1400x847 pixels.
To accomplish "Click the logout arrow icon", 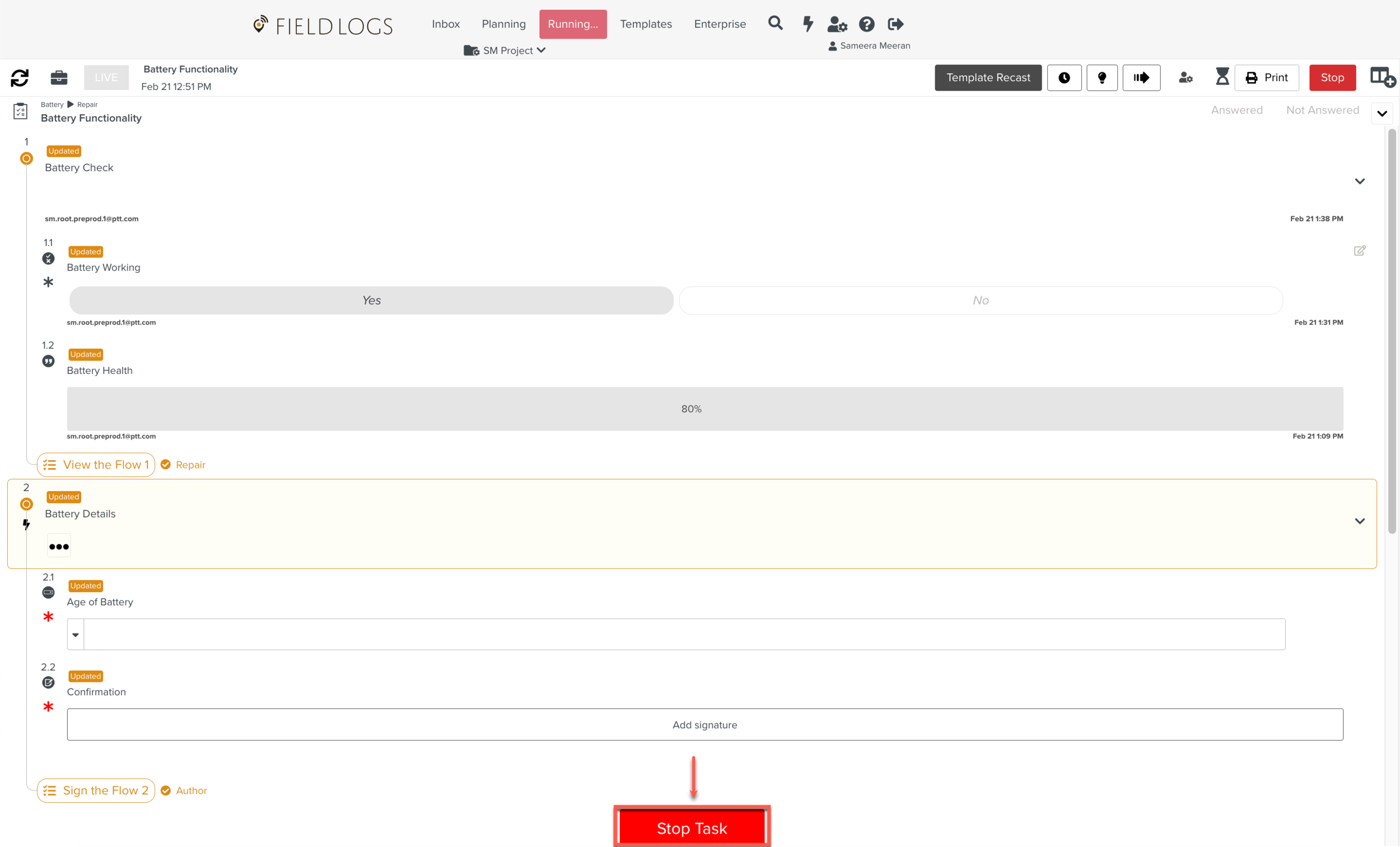I will (x=895, y=24).
